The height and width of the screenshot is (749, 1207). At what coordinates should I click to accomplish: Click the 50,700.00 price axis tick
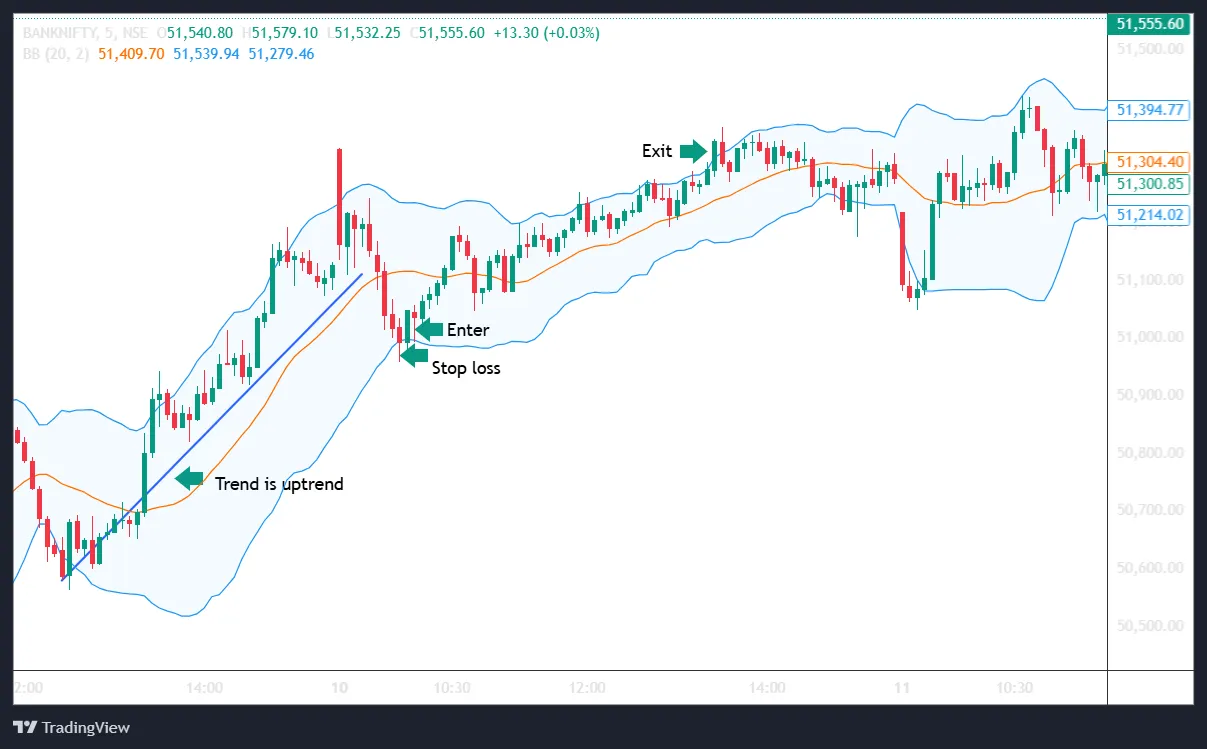point(1151,511)
